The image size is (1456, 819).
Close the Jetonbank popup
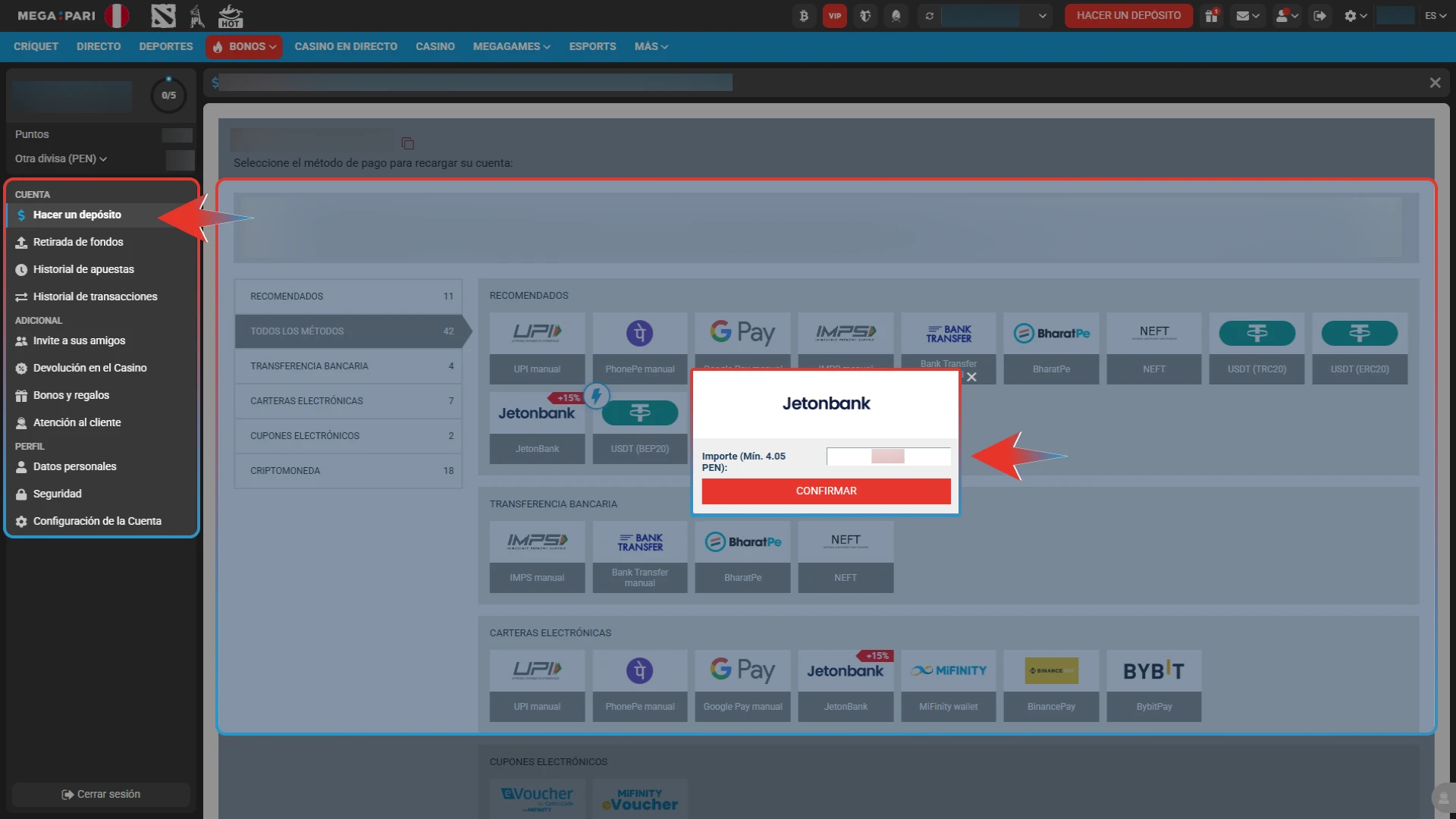pyautogui.click(x=971, y=377)
